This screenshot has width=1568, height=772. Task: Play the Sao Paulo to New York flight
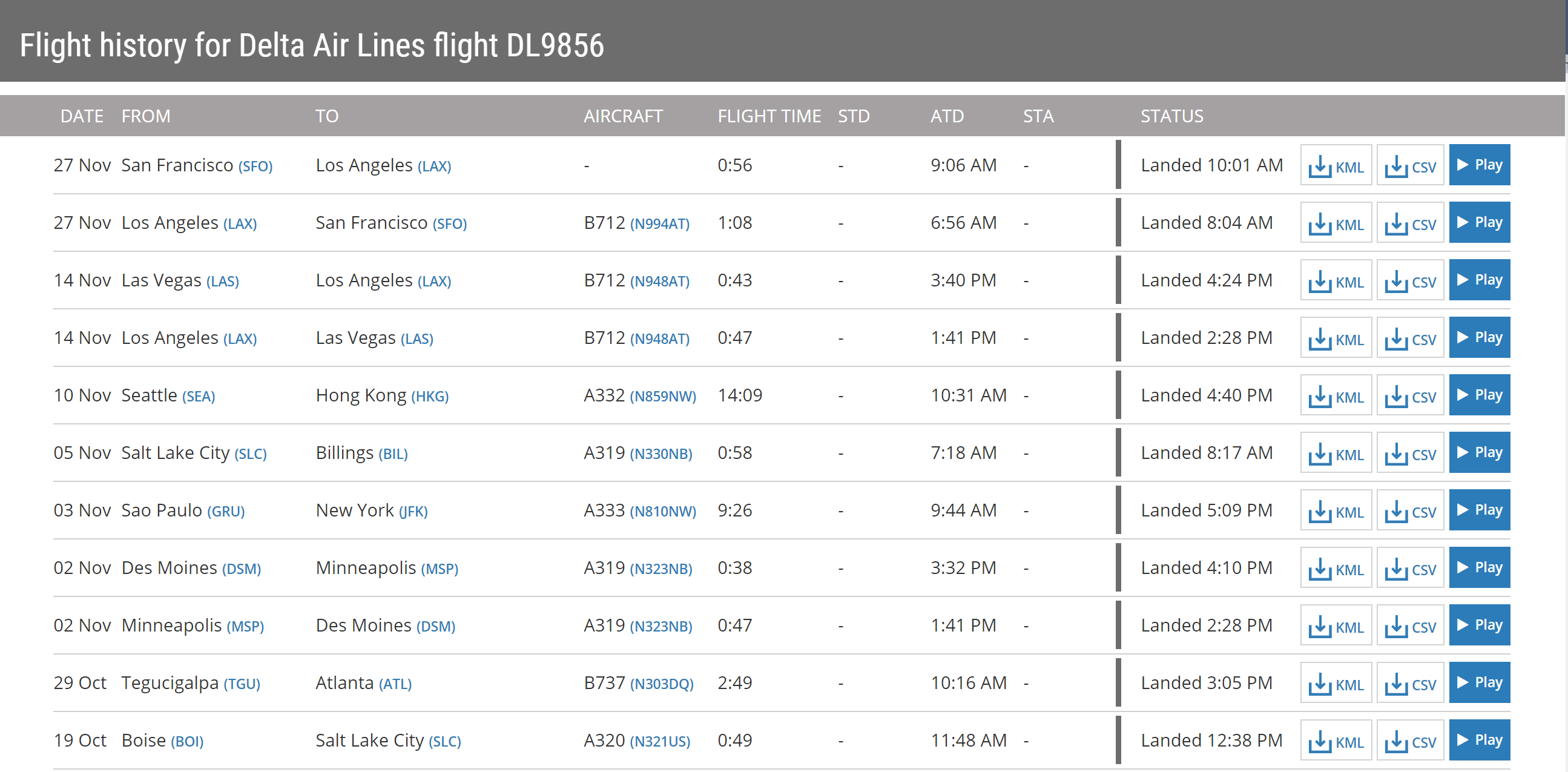pyautogui.click(x=1478, y=510)
